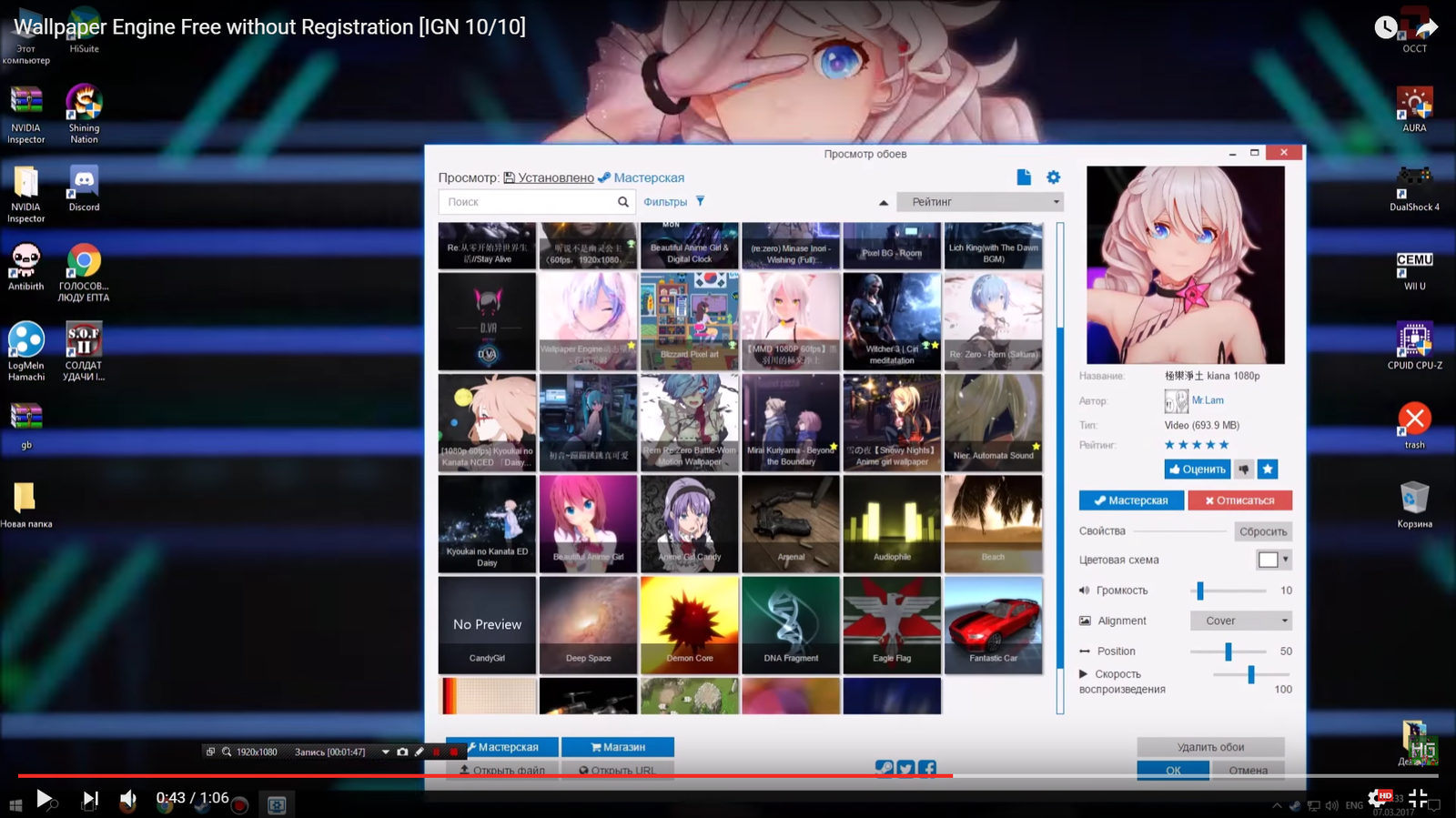
Task: Select the Deep Space wallpaper thumbnail
Action: [x=588, y=625]
